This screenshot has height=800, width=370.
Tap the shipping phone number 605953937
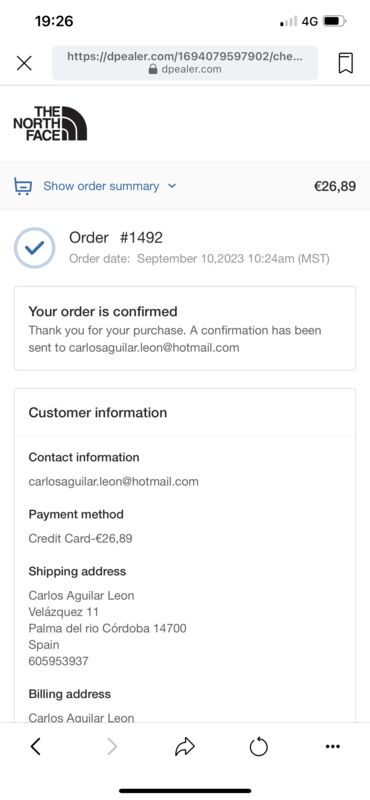pyautogui.click(x=59, y=661)
